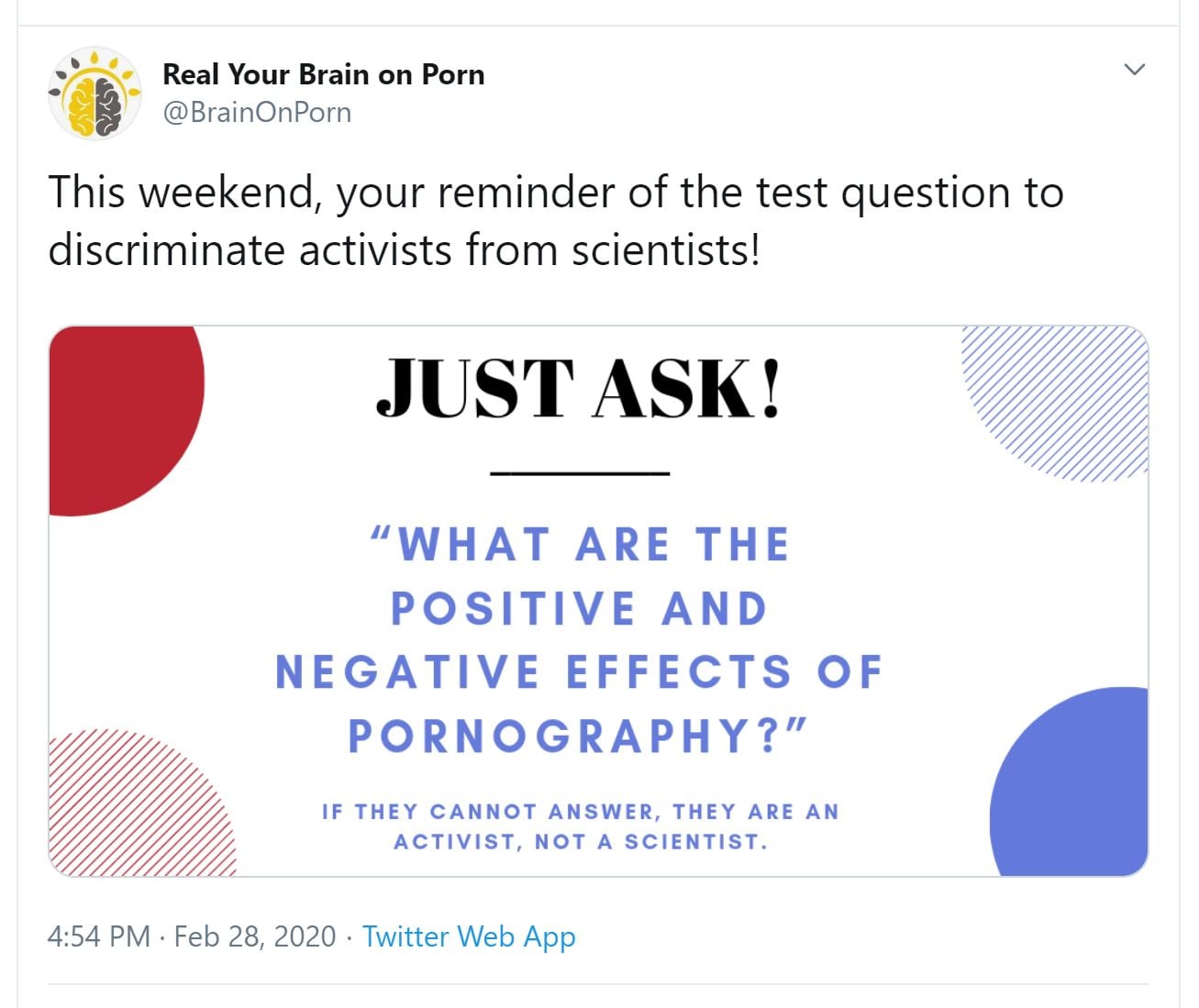Click the "POSITIVE AND" text line
Viewport: 1199px width, 1008px height.
click(x=580, y=608)
